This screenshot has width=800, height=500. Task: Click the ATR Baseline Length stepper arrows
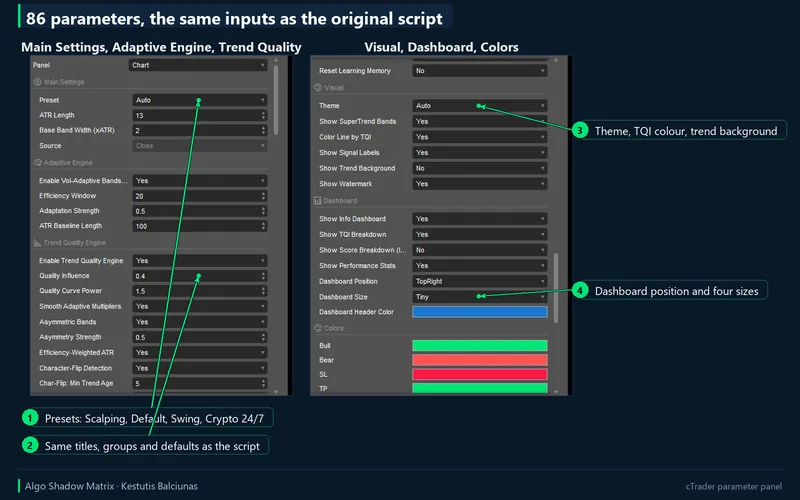pyautogui.click(x=263, y=226)
